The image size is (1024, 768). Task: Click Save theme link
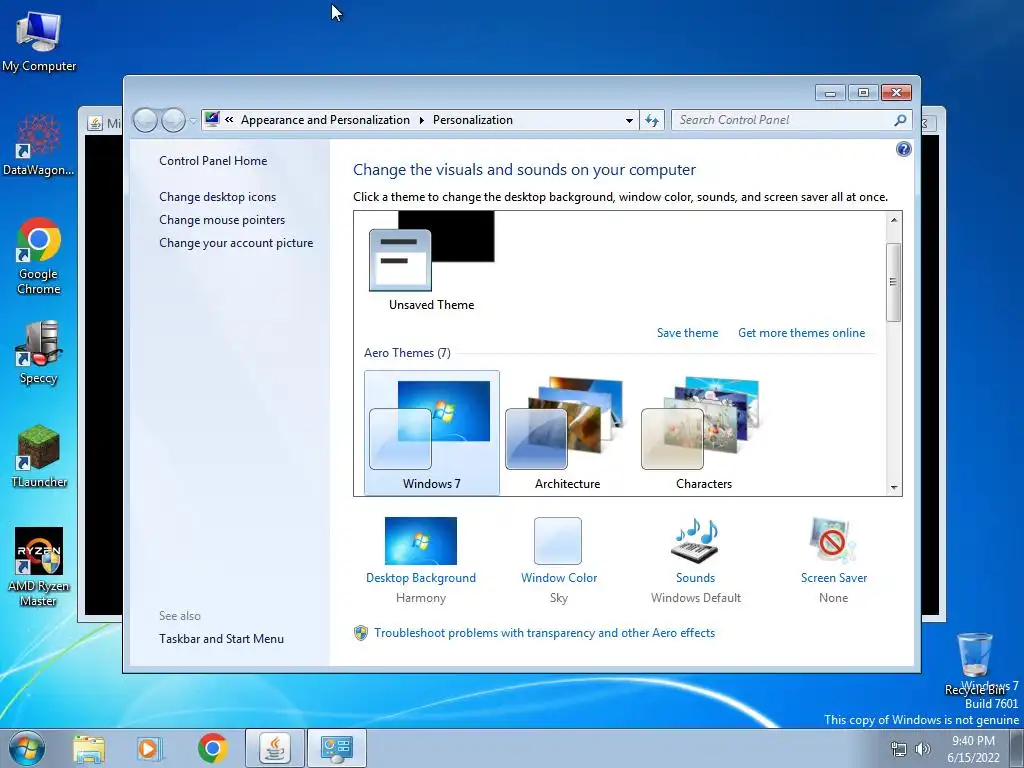pyautogui.click(x=687, y=332)
